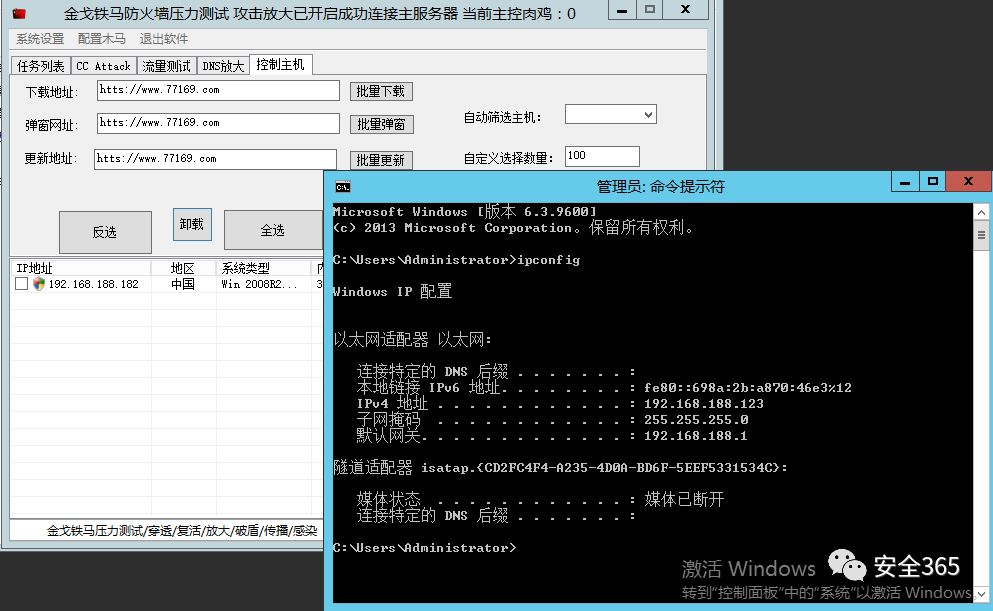This screenshot has height=611, width=993.
Task: Minimize the 金戈铁马 main window
Action: 622,9
